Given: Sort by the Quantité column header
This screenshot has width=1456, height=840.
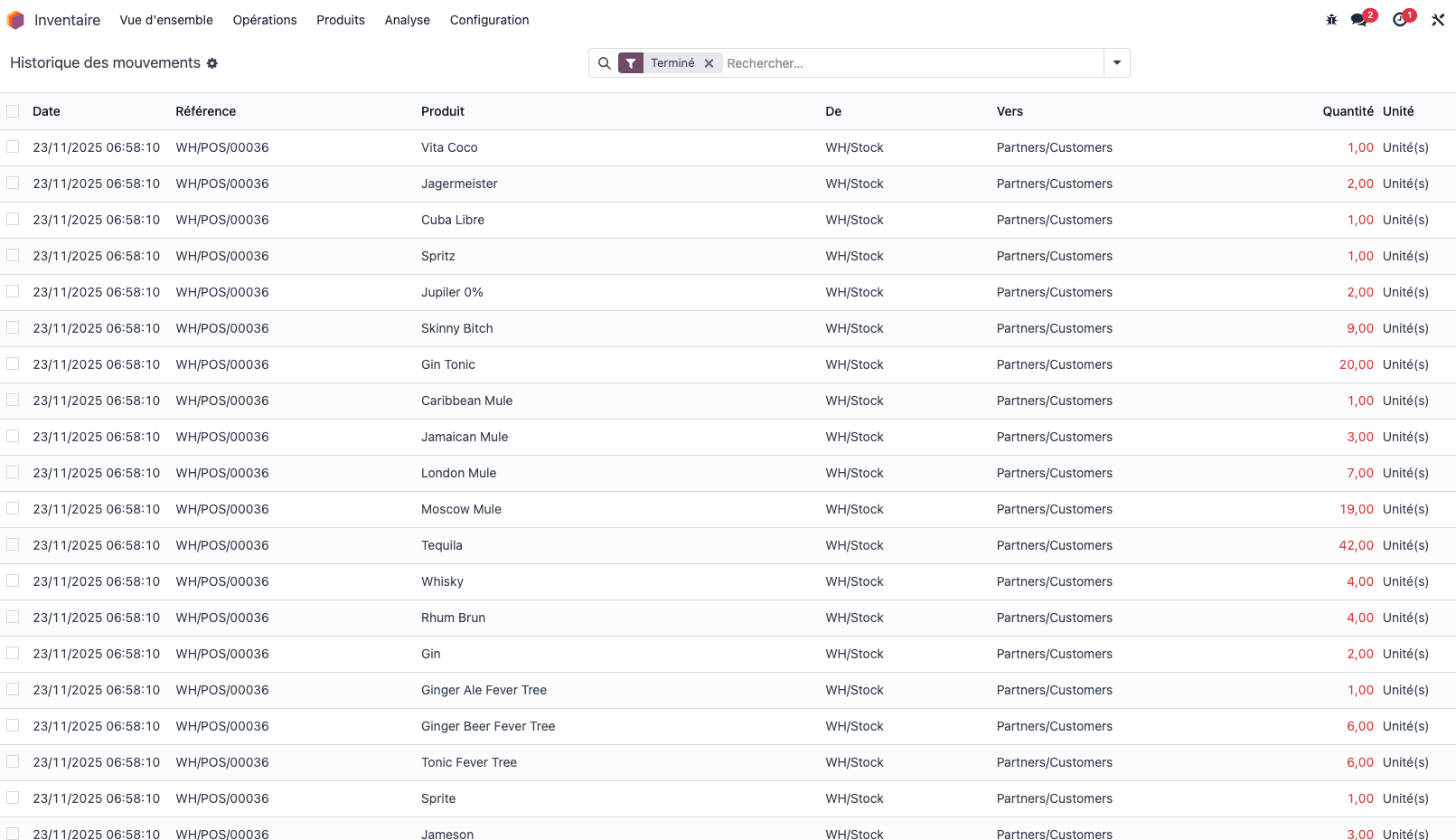Looking at the screenshot, I should (x=1348, y=110).
